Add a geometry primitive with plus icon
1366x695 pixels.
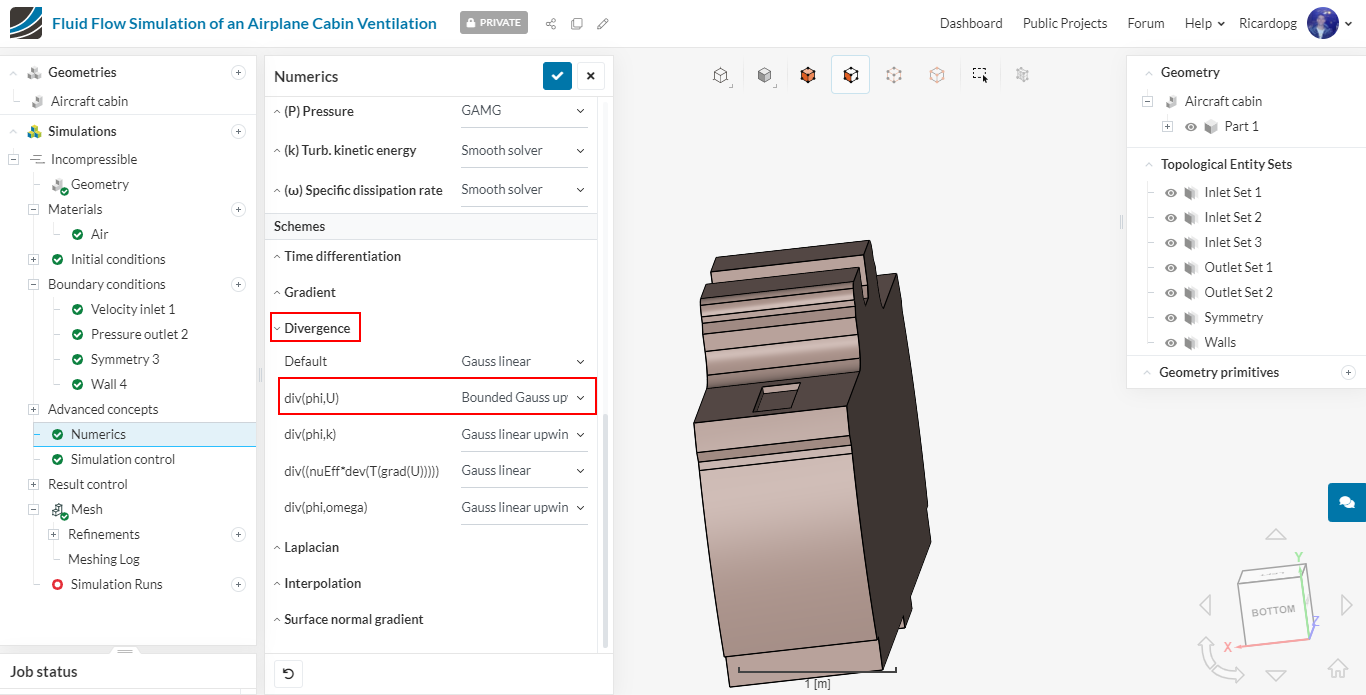point(1348,372)
